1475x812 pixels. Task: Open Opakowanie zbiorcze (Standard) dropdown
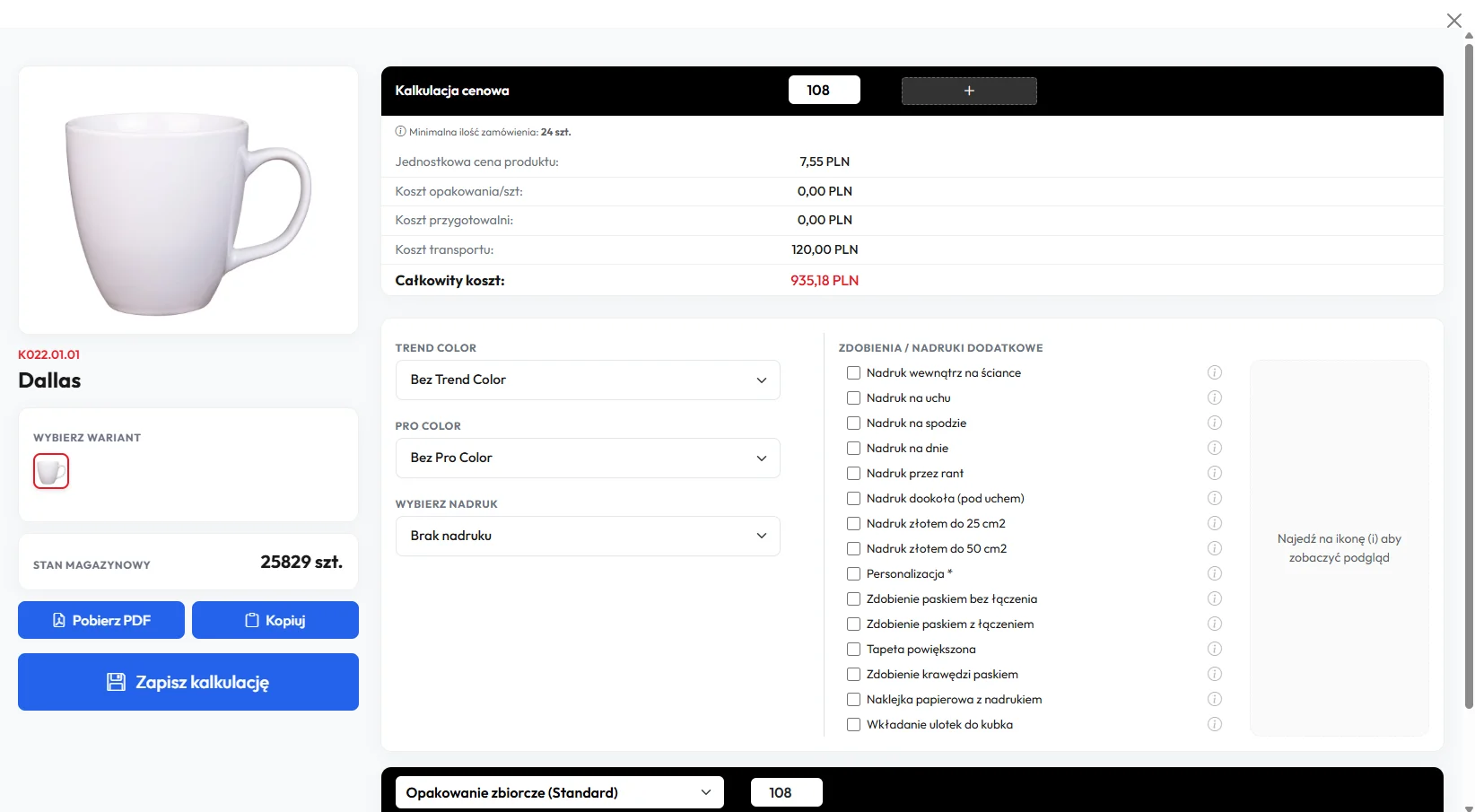559,792
